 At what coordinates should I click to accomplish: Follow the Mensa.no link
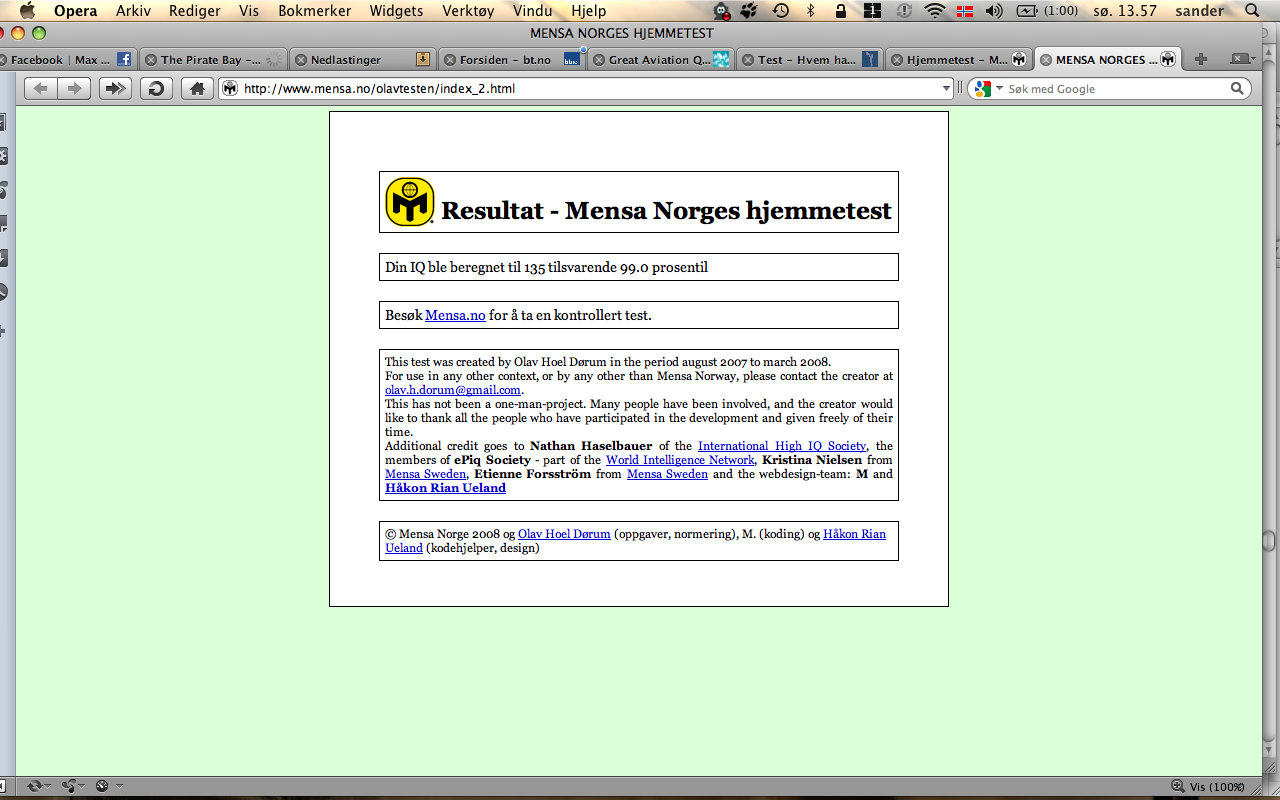point(455,315)
